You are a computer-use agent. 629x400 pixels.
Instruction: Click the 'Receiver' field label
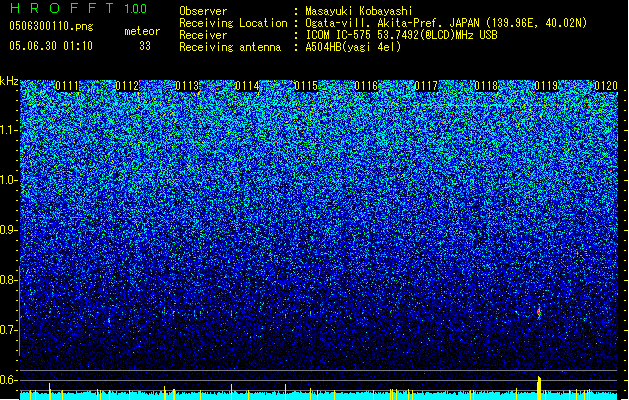pos(203,35)
